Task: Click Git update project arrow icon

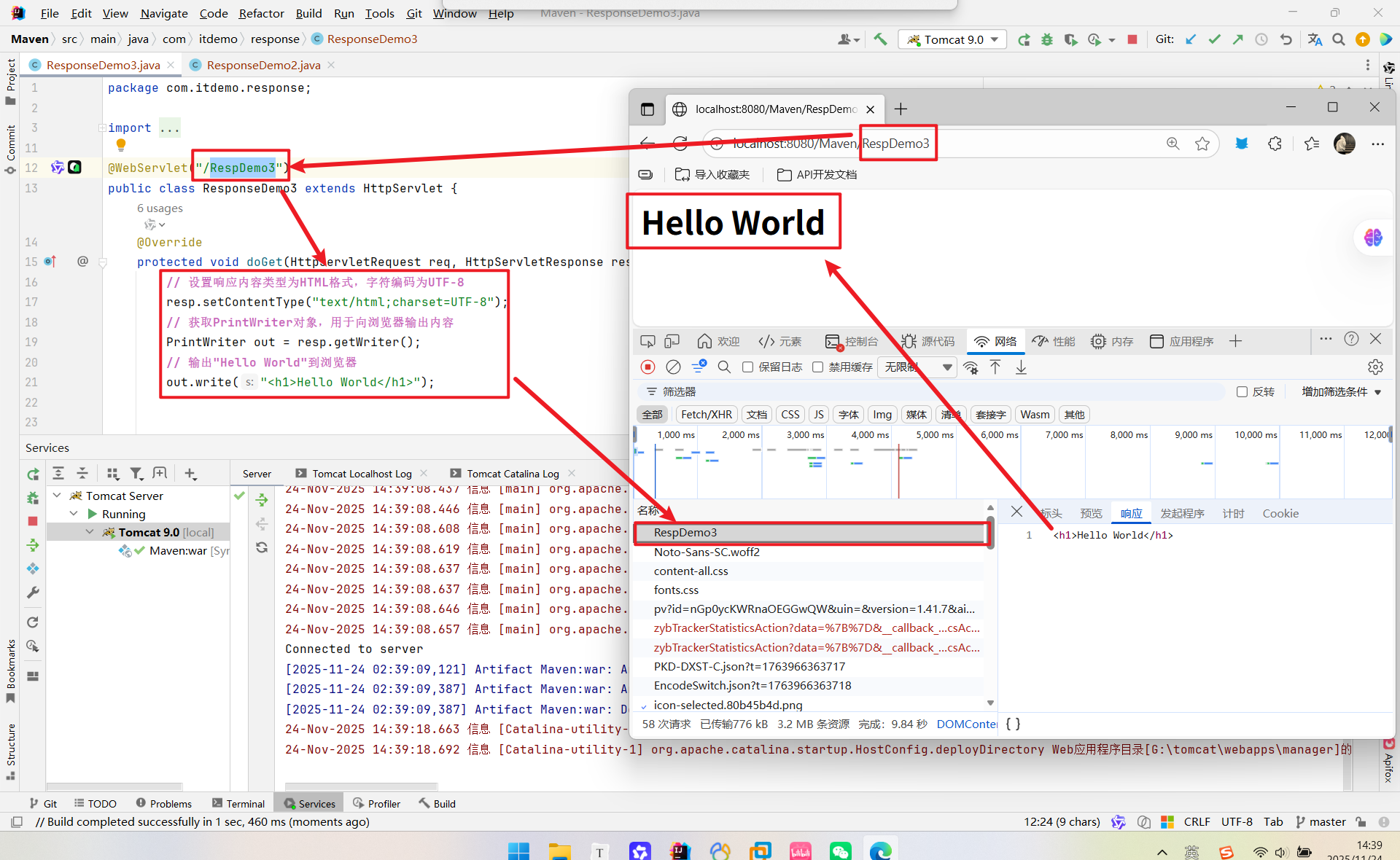Action: (x=1191, y=39)
